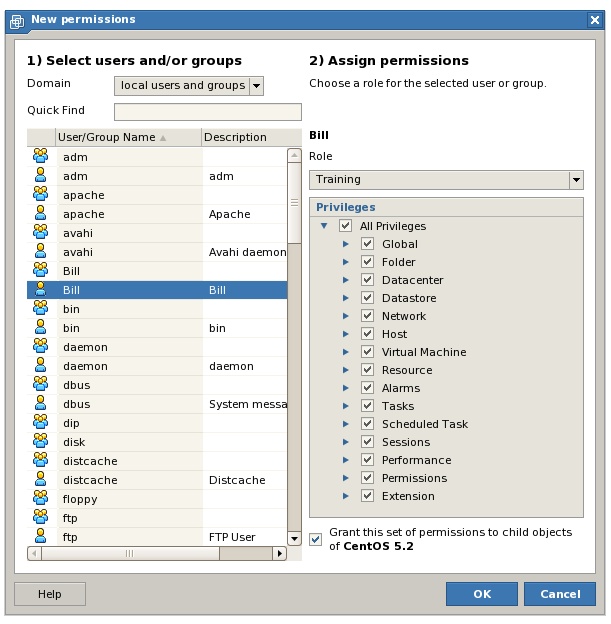Click the user icon for Avahi daemon
This screenshot has width=611, height=624.
[40, 252]
